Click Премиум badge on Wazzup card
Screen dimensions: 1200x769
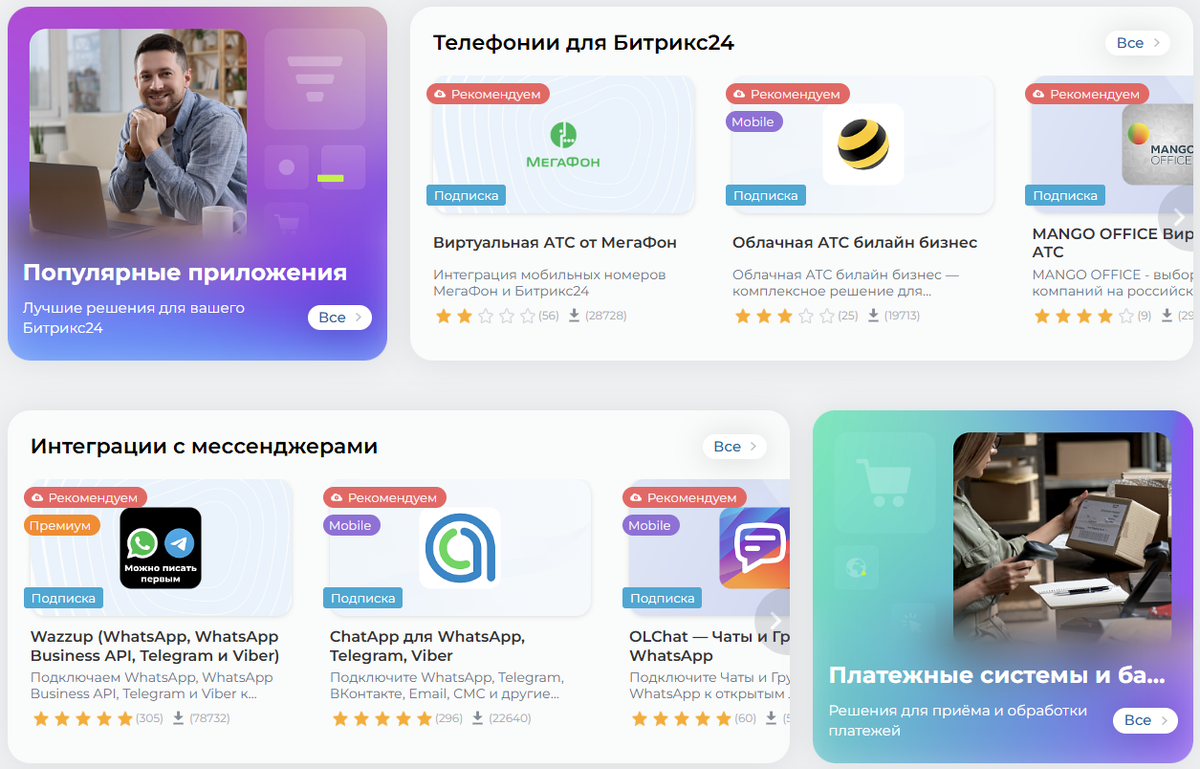tap(60, 525)
